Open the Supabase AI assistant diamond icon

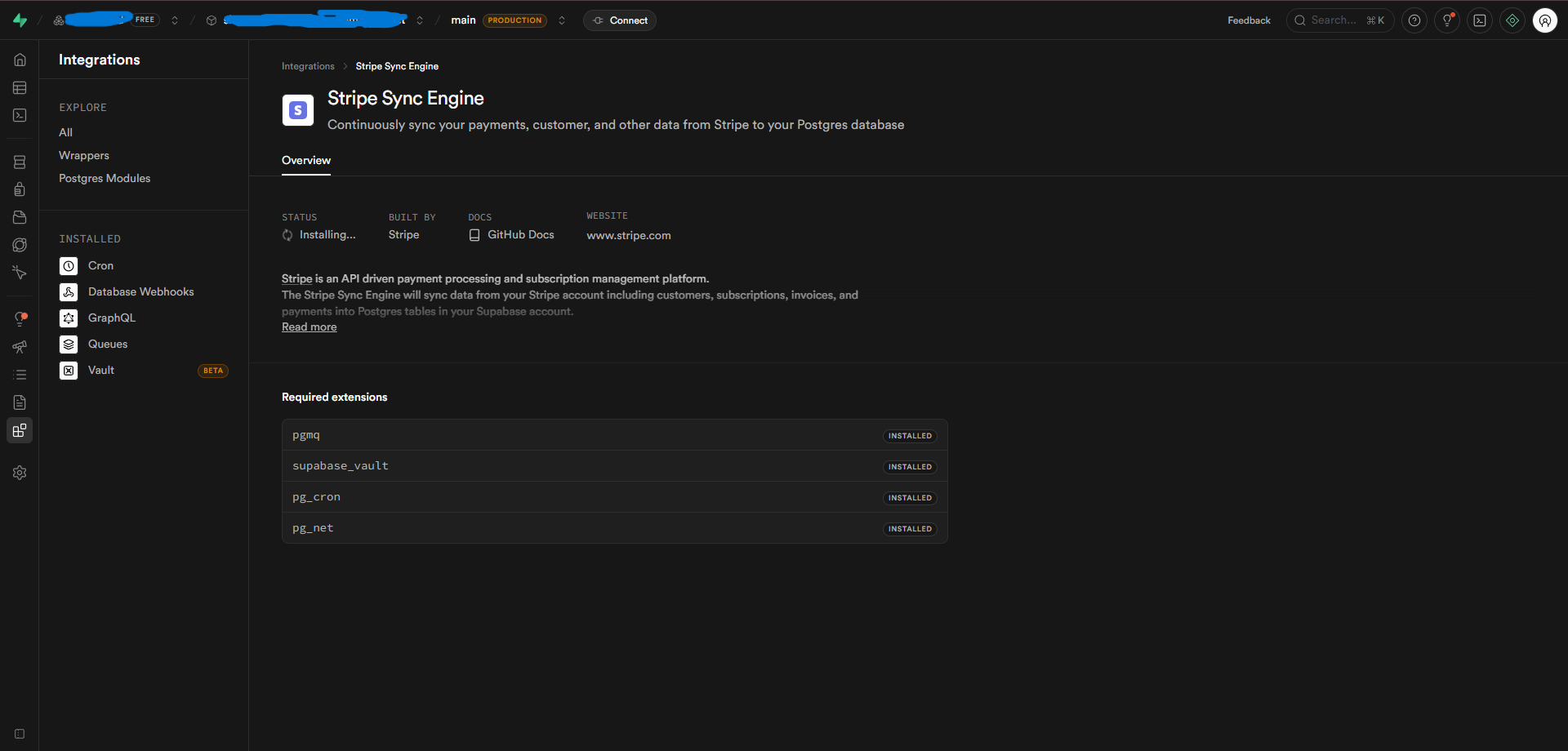[1512, 20]
